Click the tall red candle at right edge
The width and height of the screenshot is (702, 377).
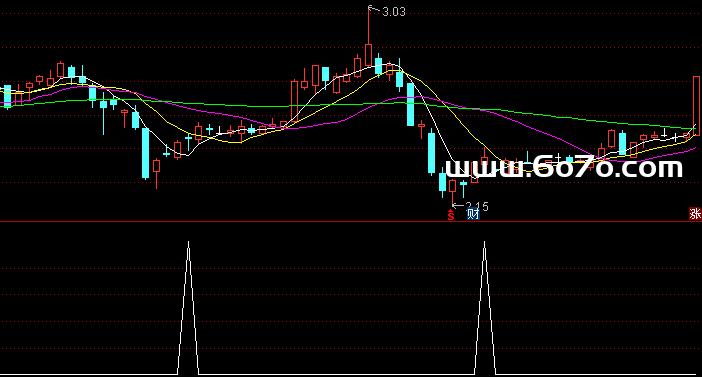point(696,106)
